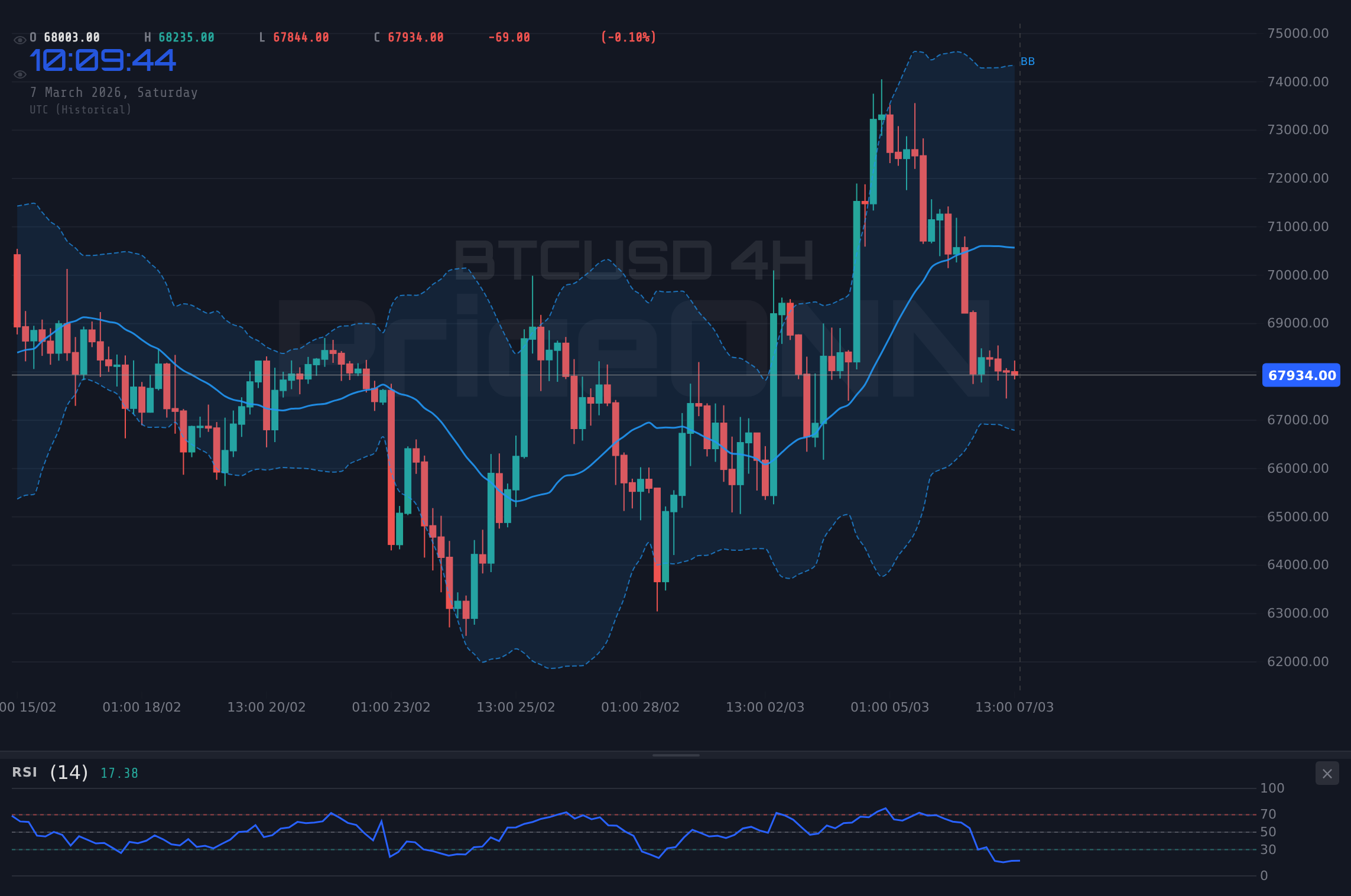Click the 10:09:44 clock display
Viewport: 1351px width, 896px height.
point(103,61)
